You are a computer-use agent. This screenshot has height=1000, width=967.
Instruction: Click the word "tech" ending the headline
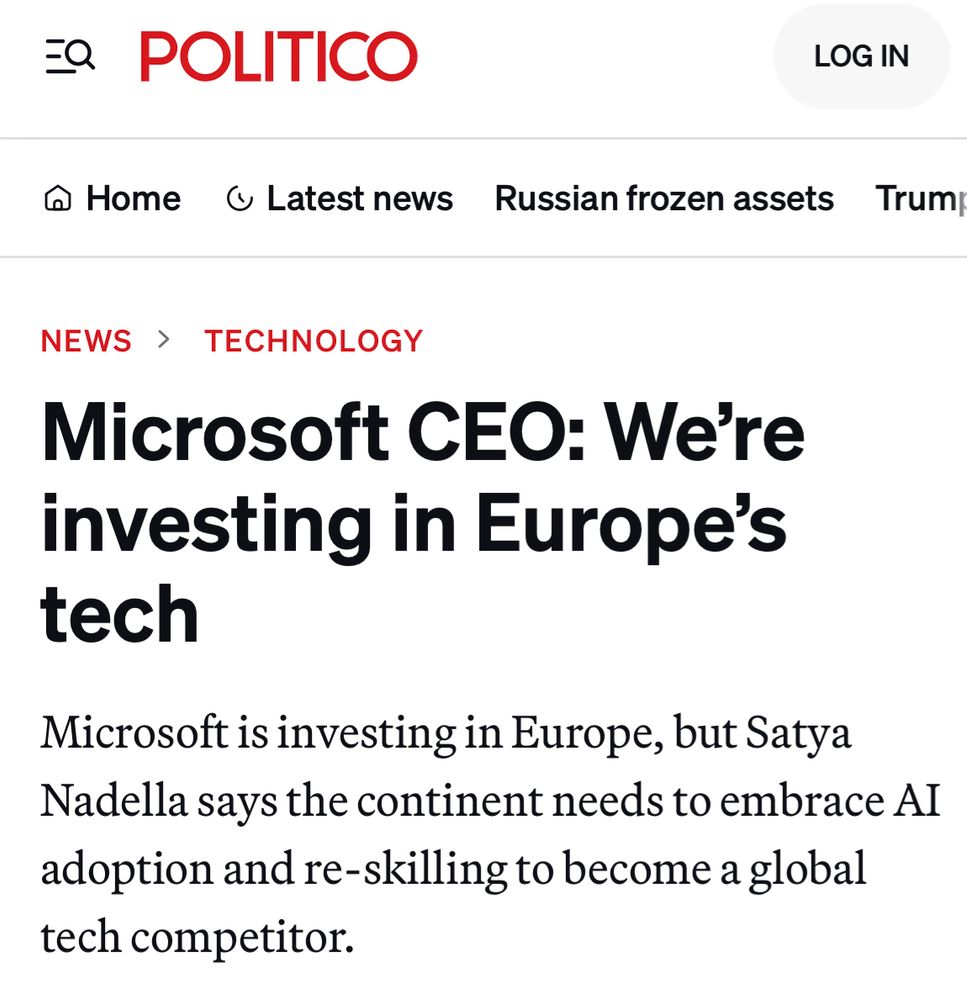click(119, 613)
